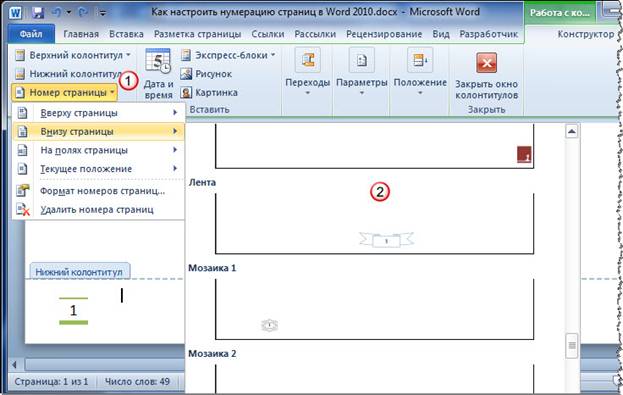Click the Текущее положение menu icon
Image resolution: width=623 pixels, height=395 pixels.
[23, 169]
